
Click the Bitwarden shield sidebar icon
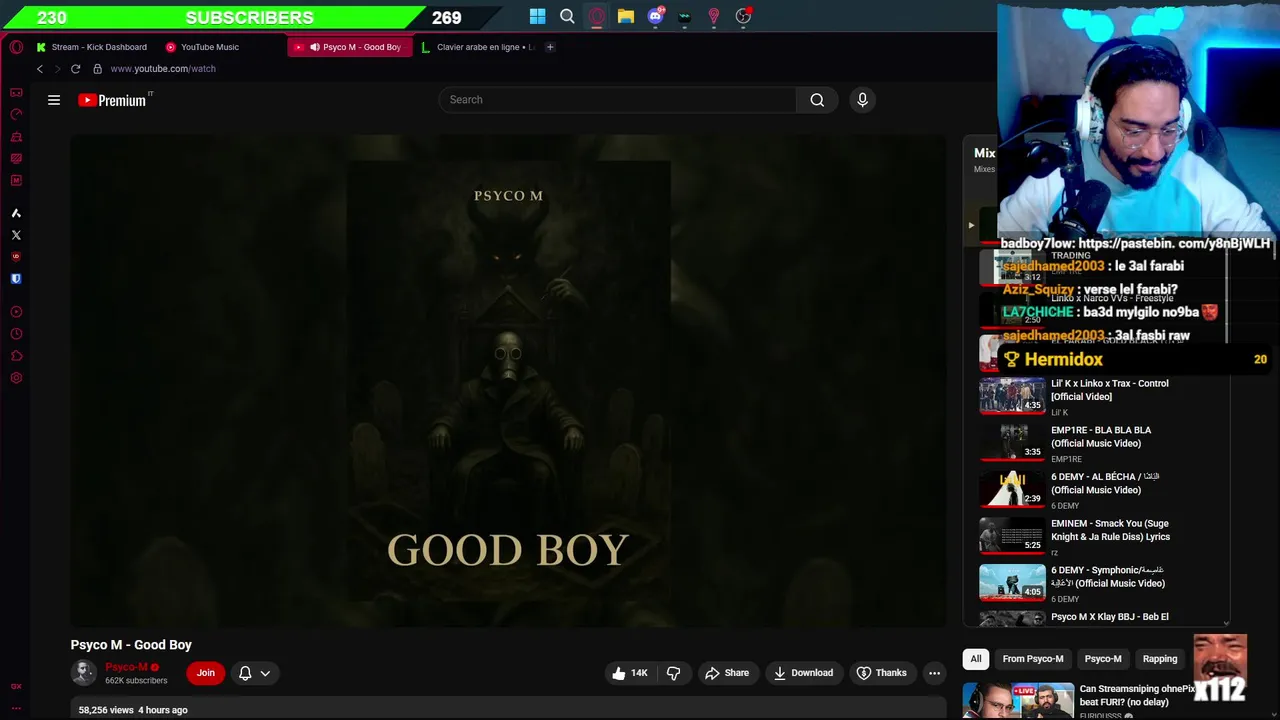[16, 279]
